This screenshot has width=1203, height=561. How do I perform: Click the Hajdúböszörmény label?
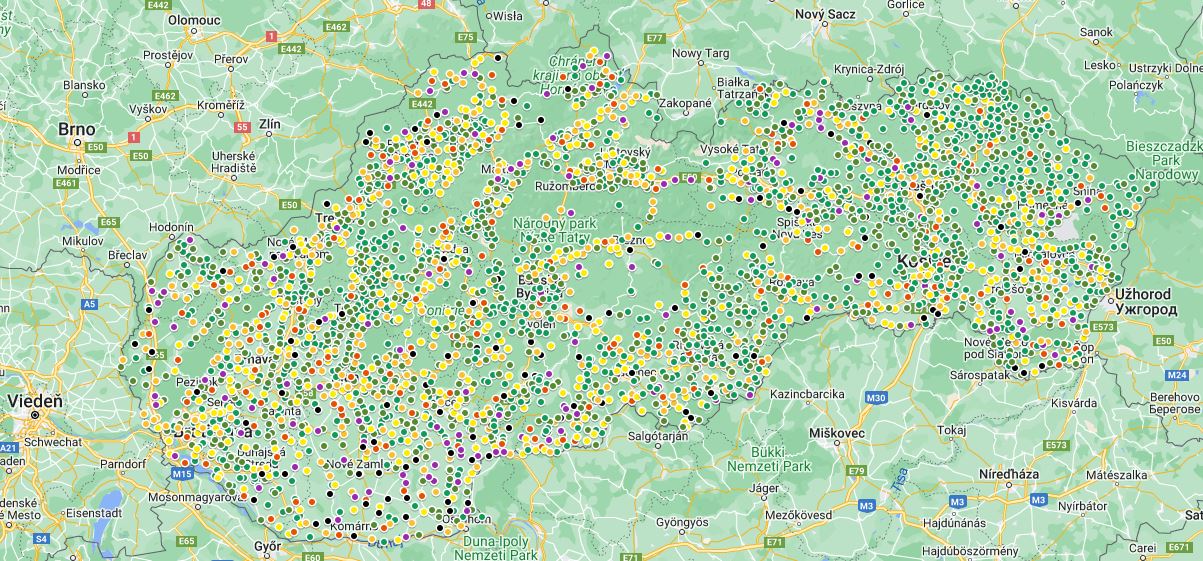point(970,550)
